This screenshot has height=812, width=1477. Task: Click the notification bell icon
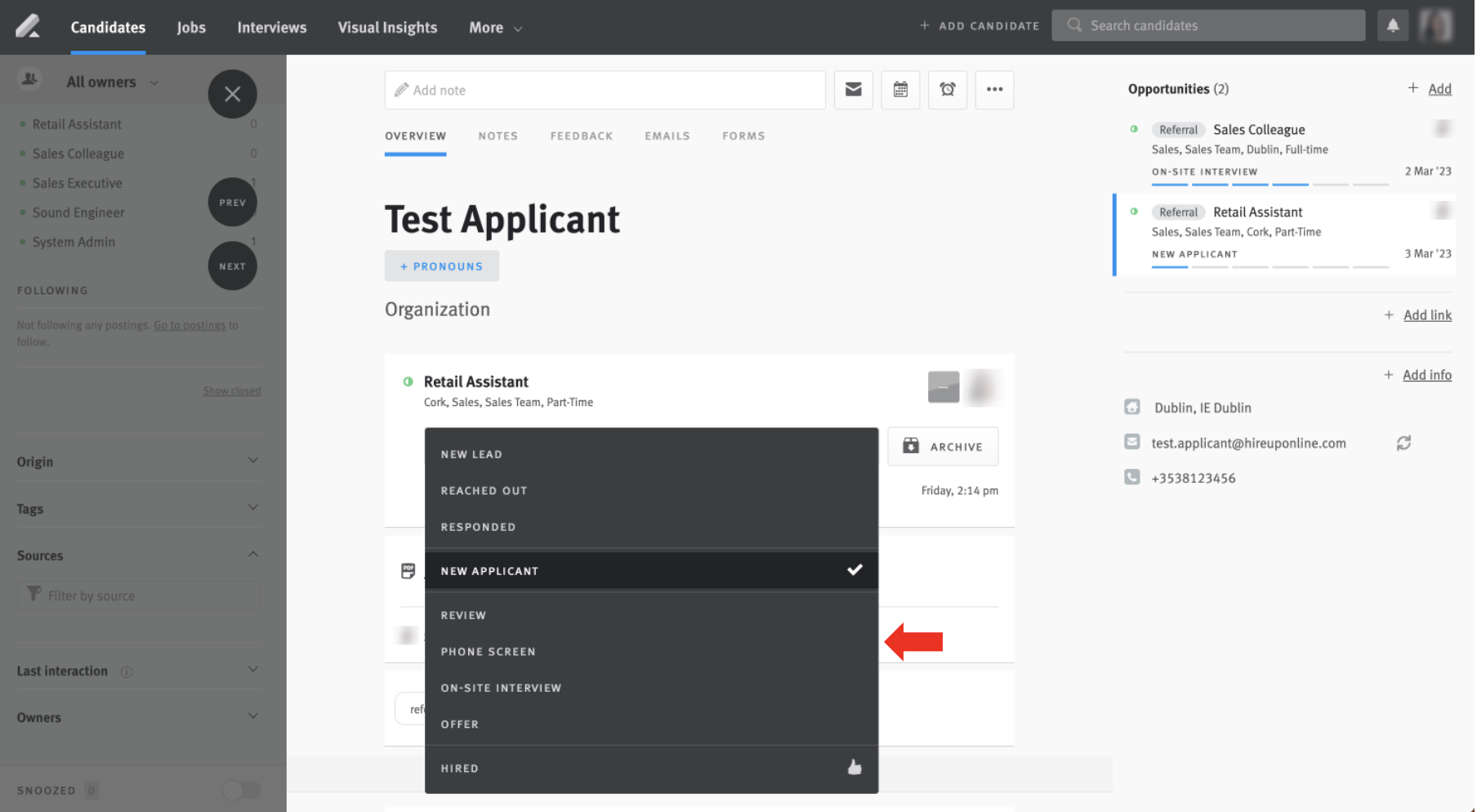[x=1393, y=26]
